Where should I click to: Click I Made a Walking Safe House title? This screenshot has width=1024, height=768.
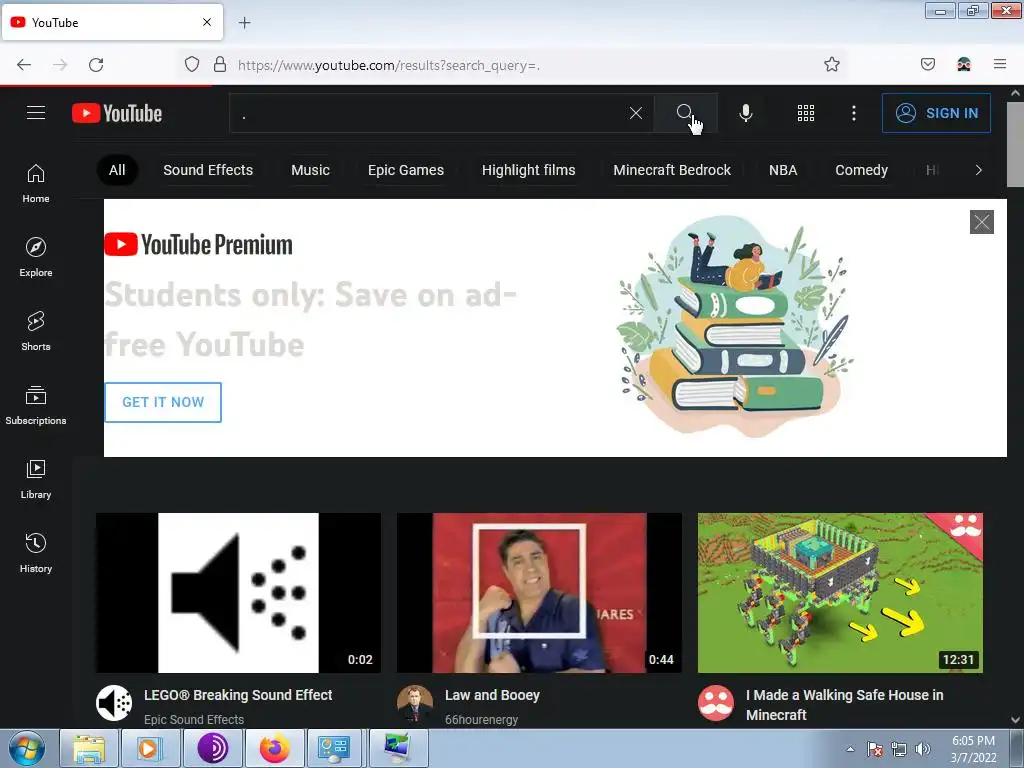[x=844, y=705]
